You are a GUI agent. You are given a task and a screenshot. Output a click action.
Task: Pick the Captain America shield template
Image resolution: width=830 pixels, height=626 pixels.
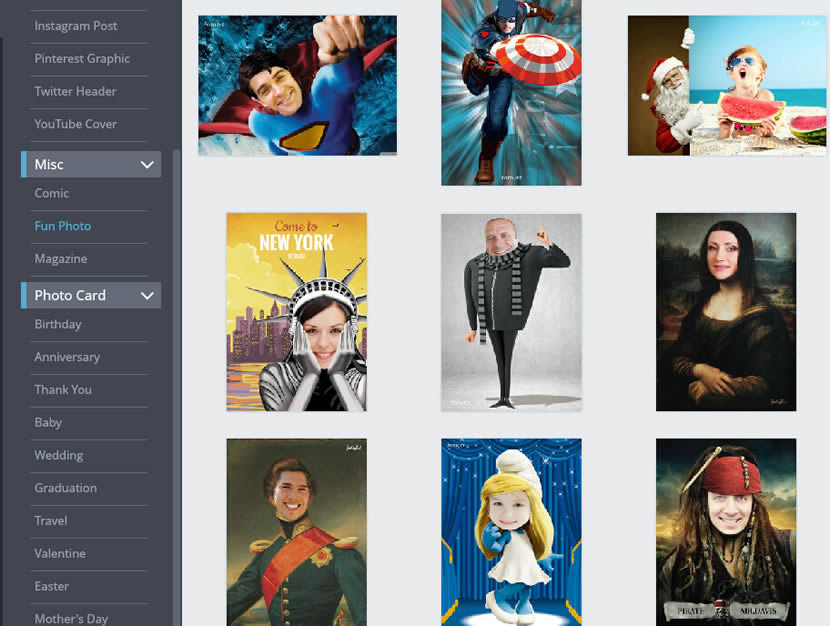click(511, 93)
